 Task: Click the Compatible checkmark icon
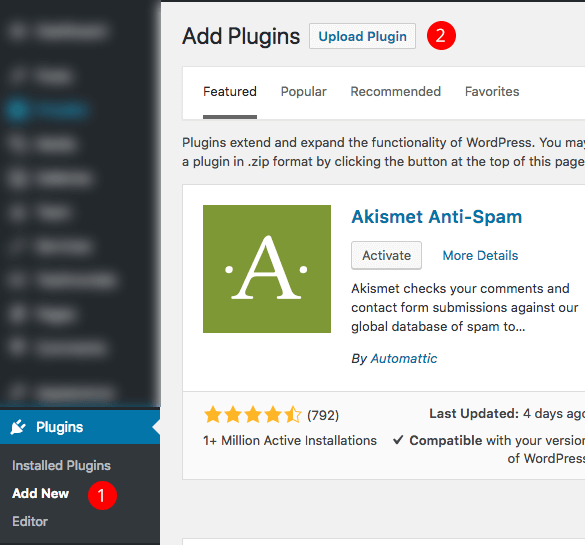click(398, 440)
